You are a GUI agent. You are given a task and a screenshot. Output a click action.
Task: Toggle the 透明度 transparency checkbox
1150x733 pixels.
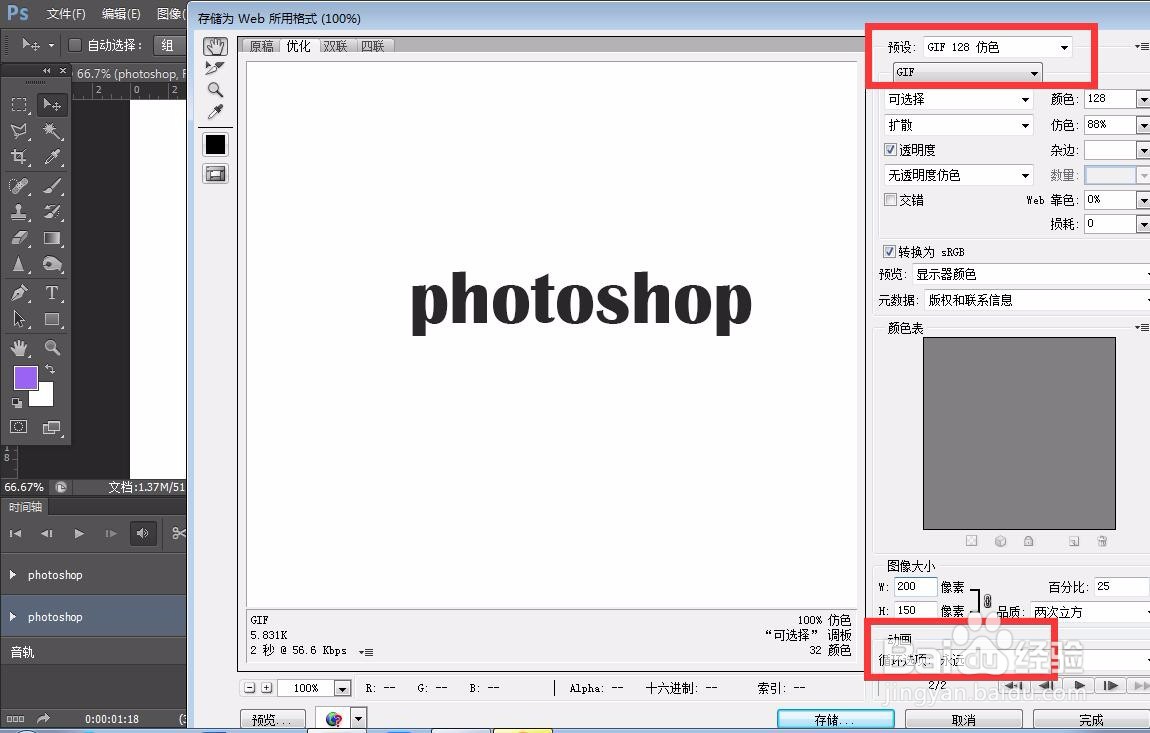(x=890, y=150)
